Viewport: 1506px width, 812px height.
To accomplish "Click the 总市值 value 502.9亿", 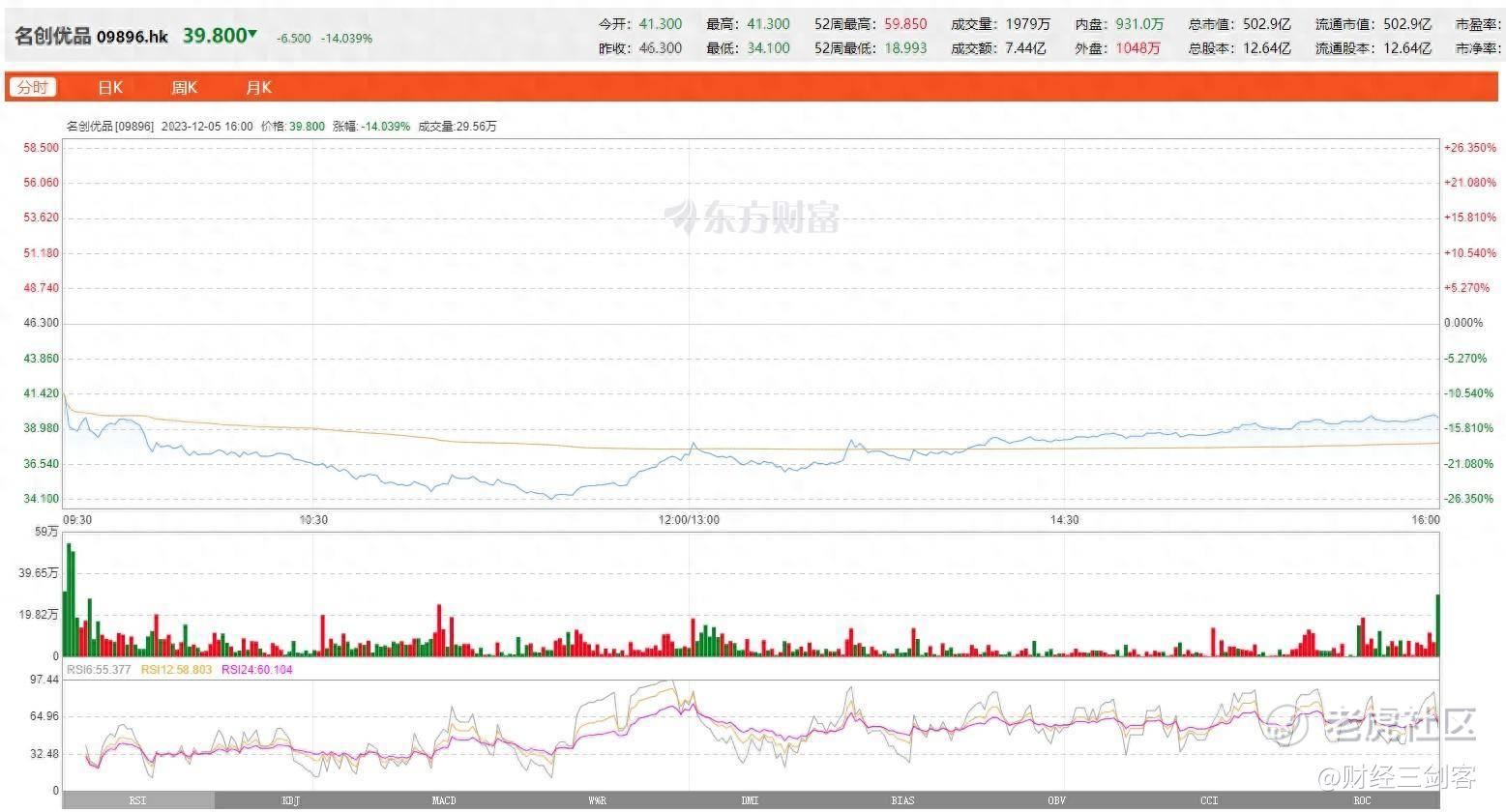I will (x=1265, y=24).
